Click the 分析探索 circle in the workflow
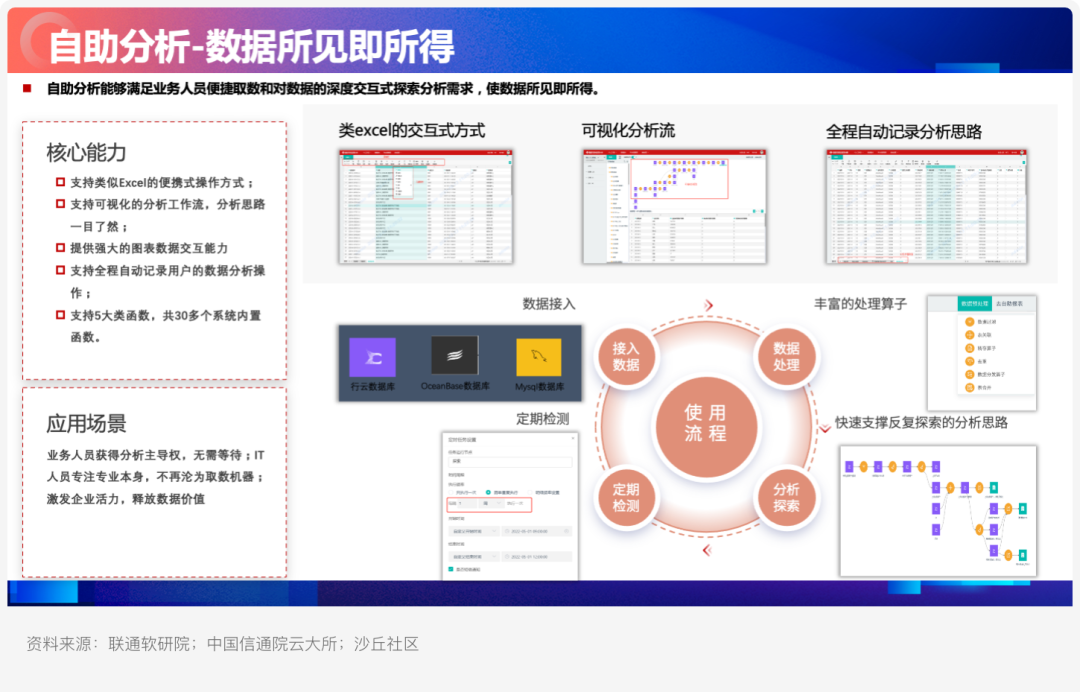This screenshot has height=692, width=1080. tap(786, 497)
